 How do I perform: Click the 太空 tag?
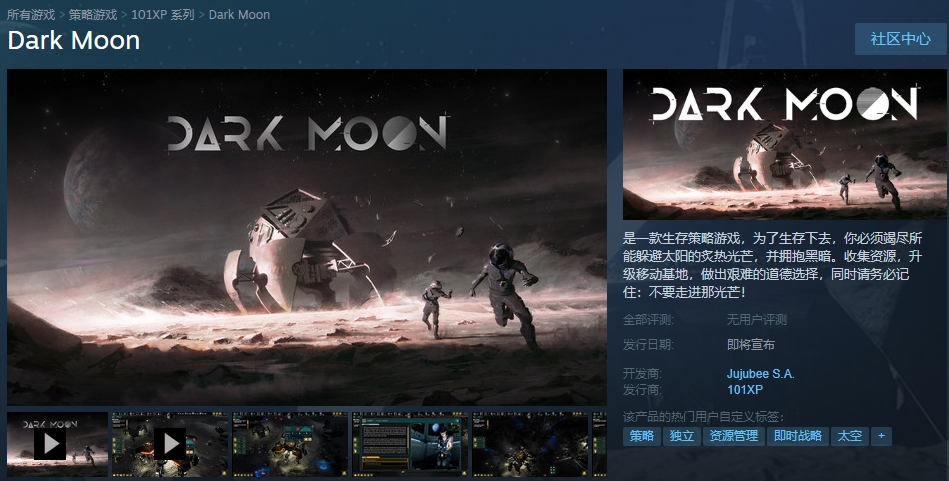coord(850,436)
